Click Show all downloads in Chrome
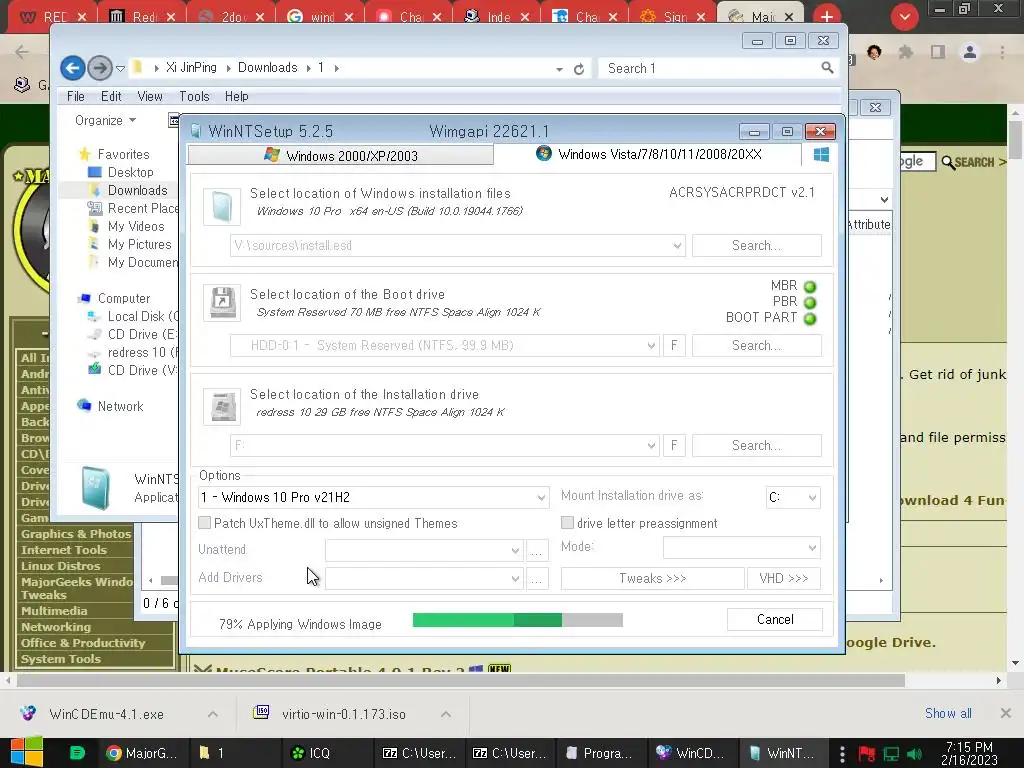This screenshot has height=768, width=1024. tap(948, 713)
